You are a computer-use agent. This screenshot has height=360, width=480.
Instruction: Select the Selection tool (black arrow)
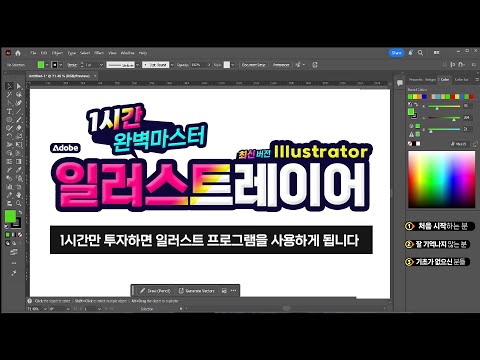[9, 86]
